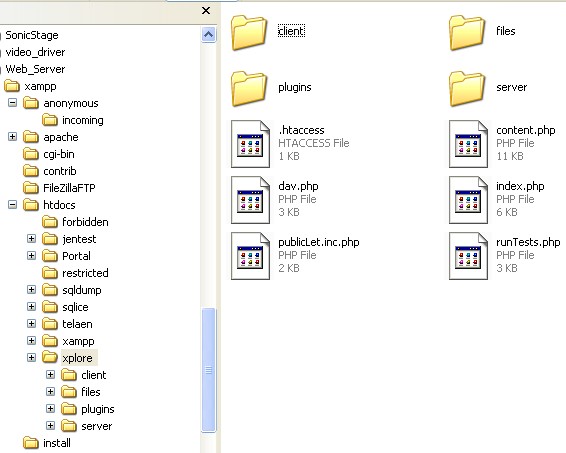This screenshot has width=566, height=453.
Task: Select video_driver in the folder tree
Action: [x=35, y=52]
